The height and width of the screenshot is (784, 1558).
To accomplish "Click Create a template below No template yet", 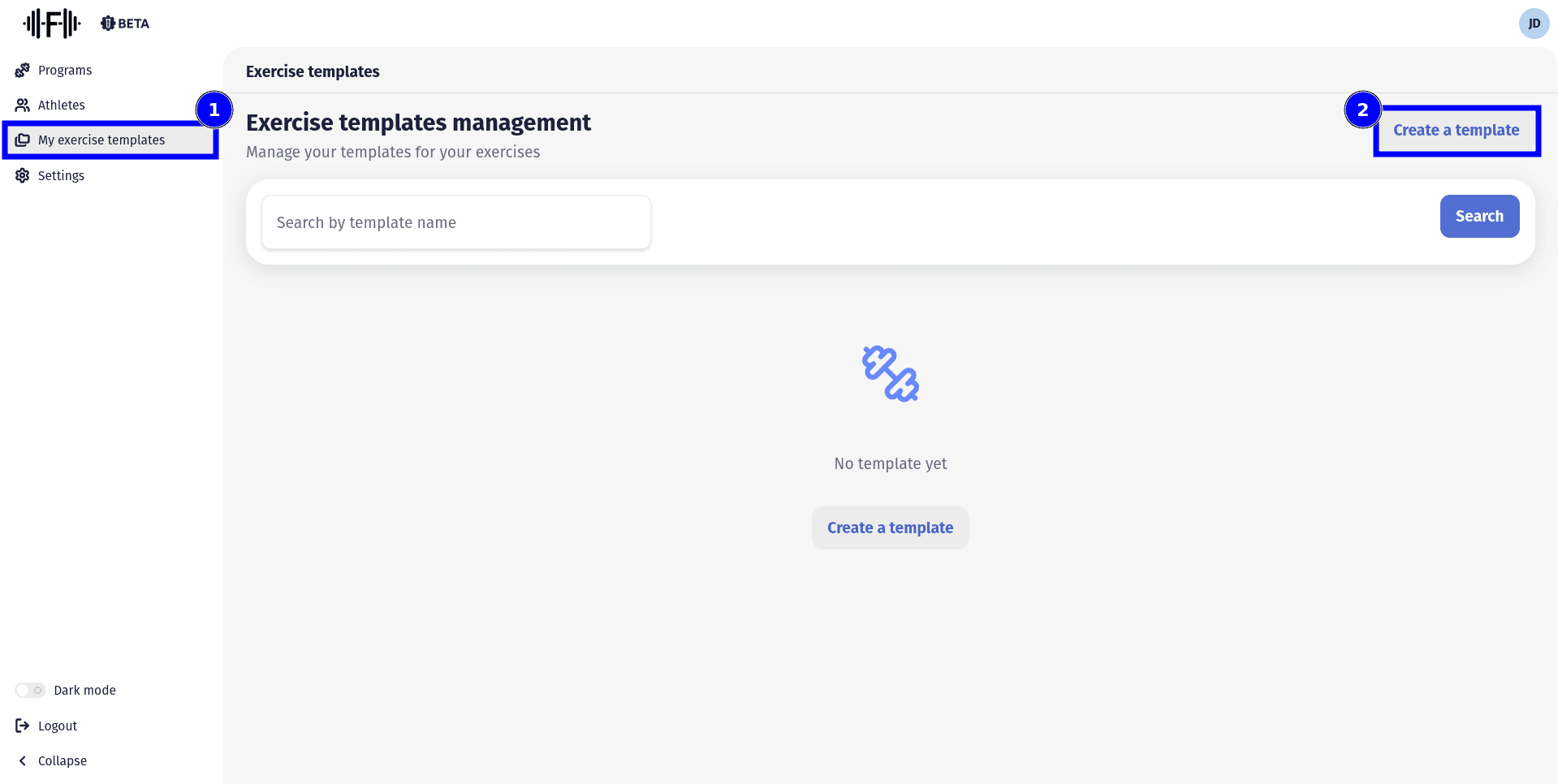I will (890, 528).
